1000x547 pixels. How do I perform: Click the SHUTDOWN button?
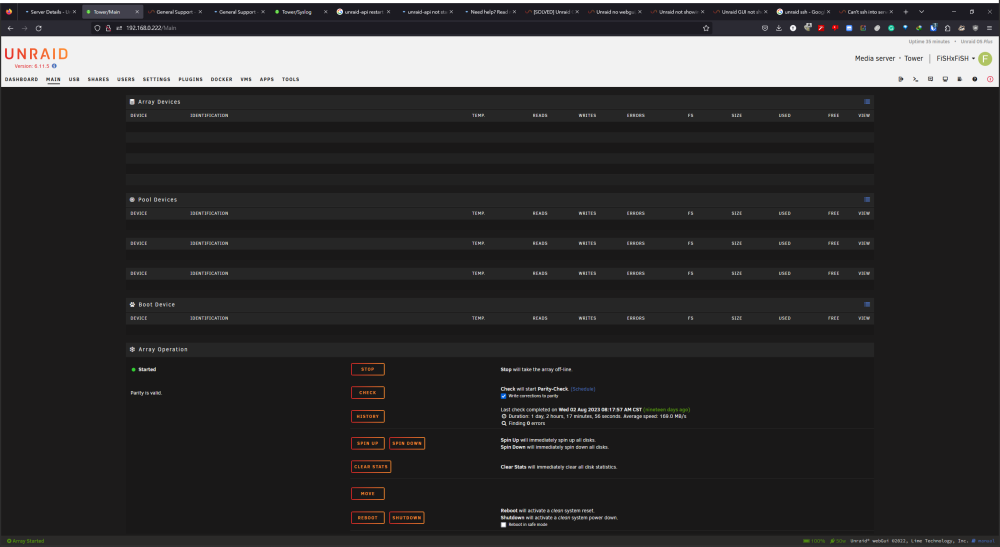[407, 518]
